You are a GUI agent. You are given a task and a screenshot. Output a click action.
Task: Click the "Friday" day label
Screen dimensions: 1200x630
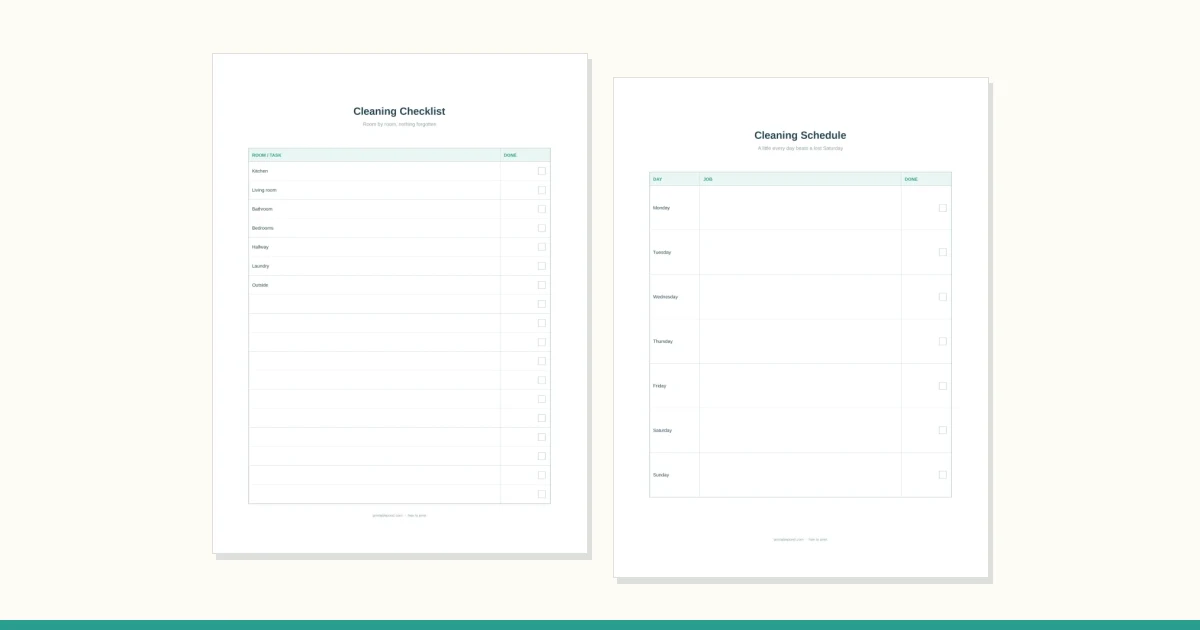(x=659, y=386)
